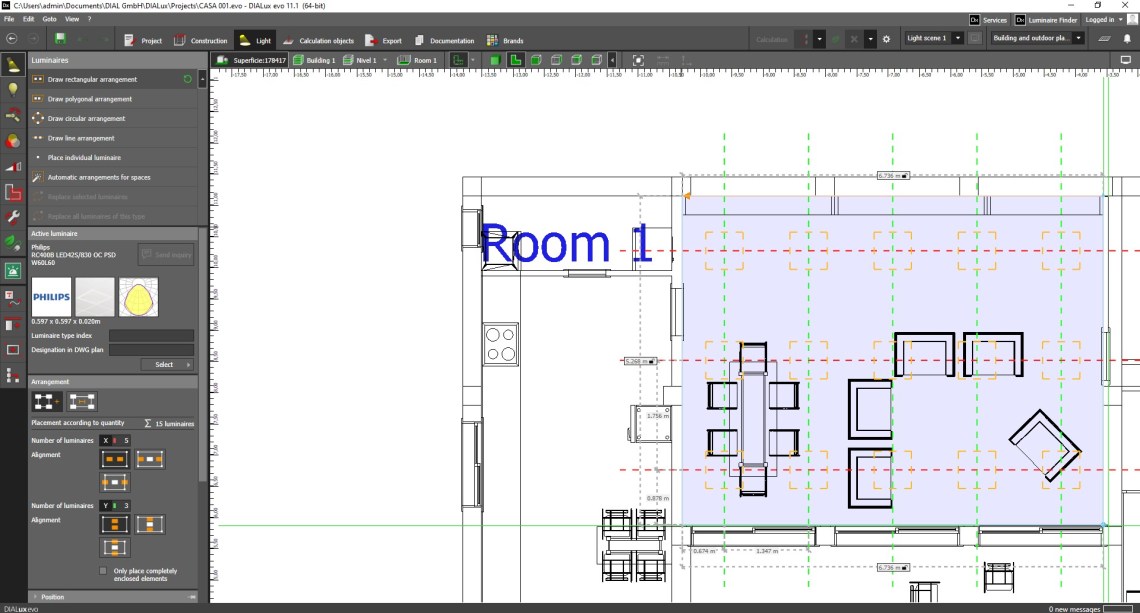Viewport: 1140px width, 613px height.
Task: Click the Luminaire type index field
Action: 151,336
